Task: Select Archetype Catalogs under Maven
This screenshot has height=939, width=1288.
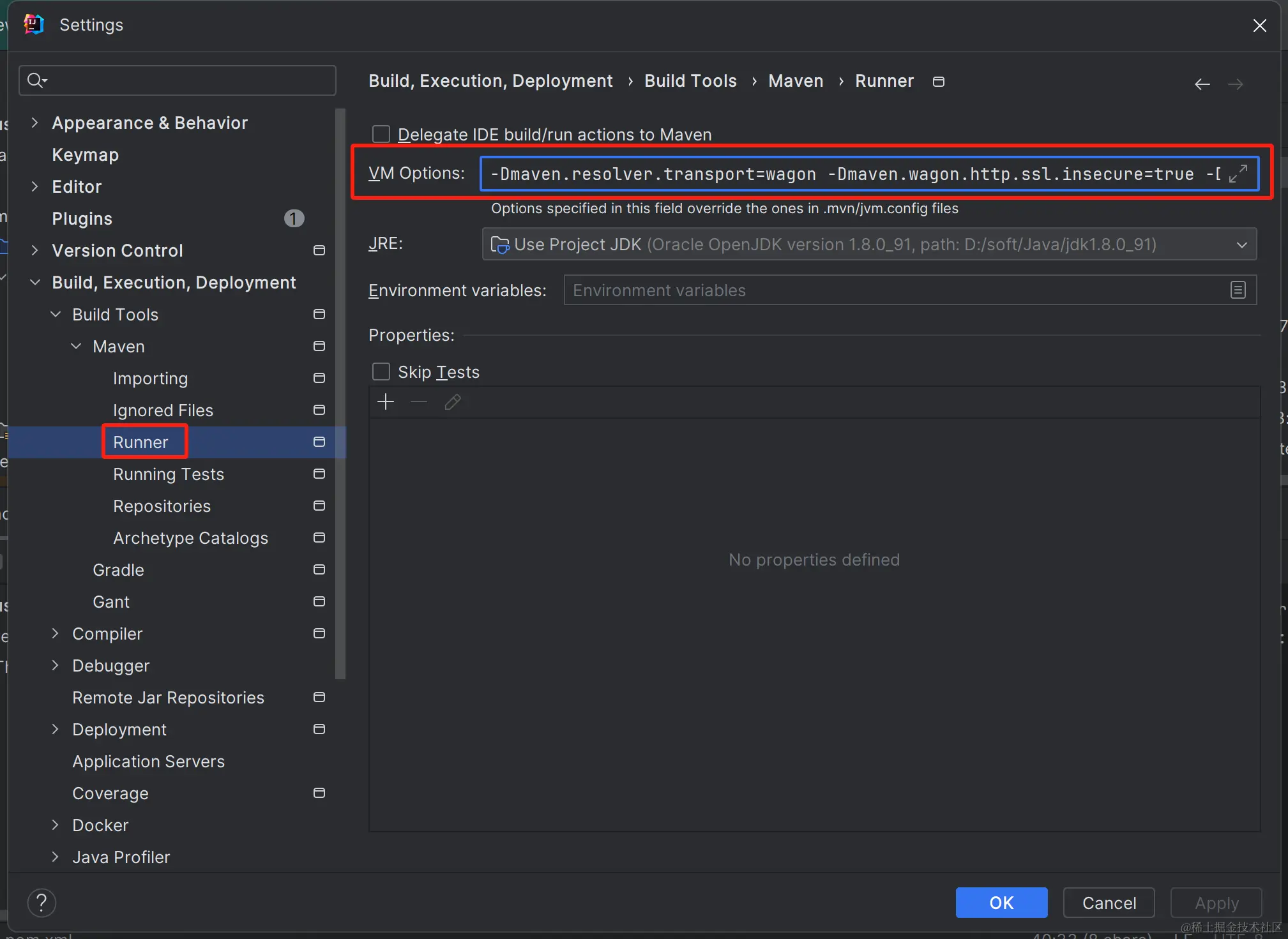Action: pos(190,537)
